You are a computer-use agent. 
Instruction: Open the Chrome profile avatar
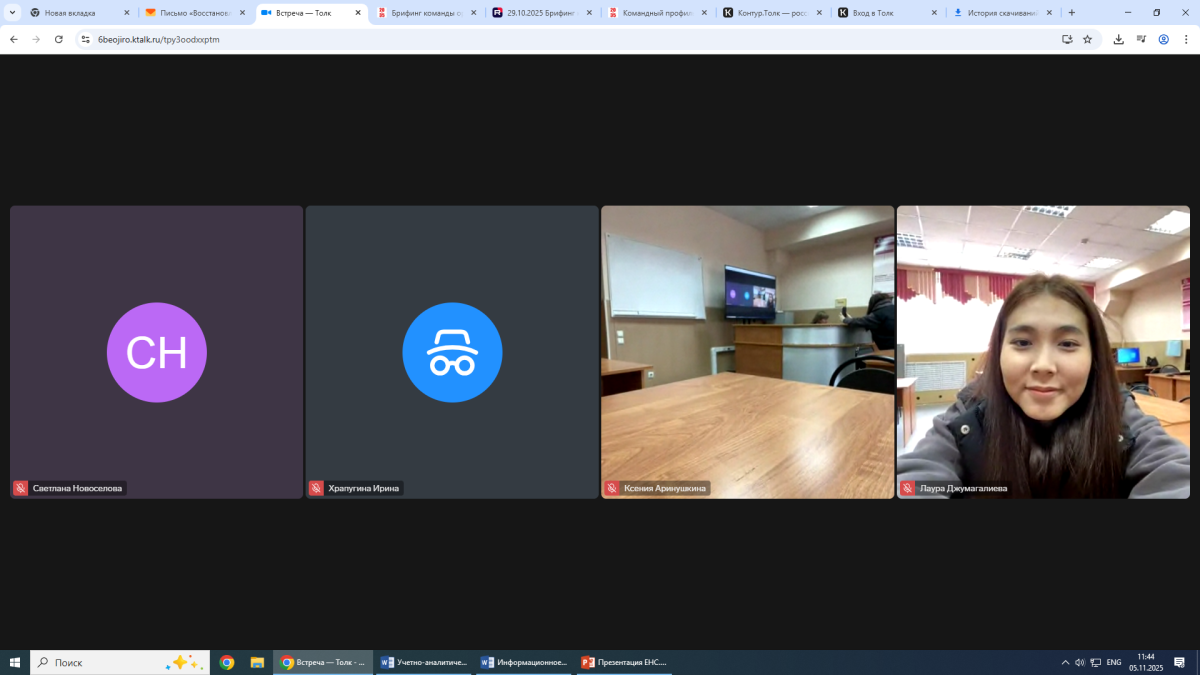tap(1163, 39)
